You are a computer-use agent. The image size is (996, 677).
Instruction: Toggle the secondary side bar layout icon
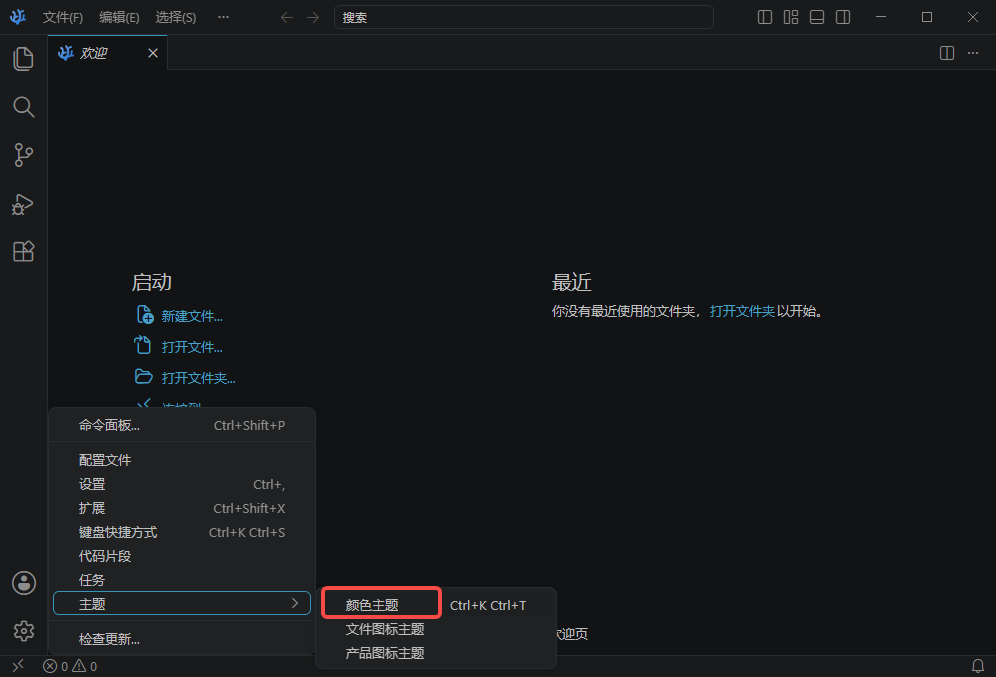843,17
